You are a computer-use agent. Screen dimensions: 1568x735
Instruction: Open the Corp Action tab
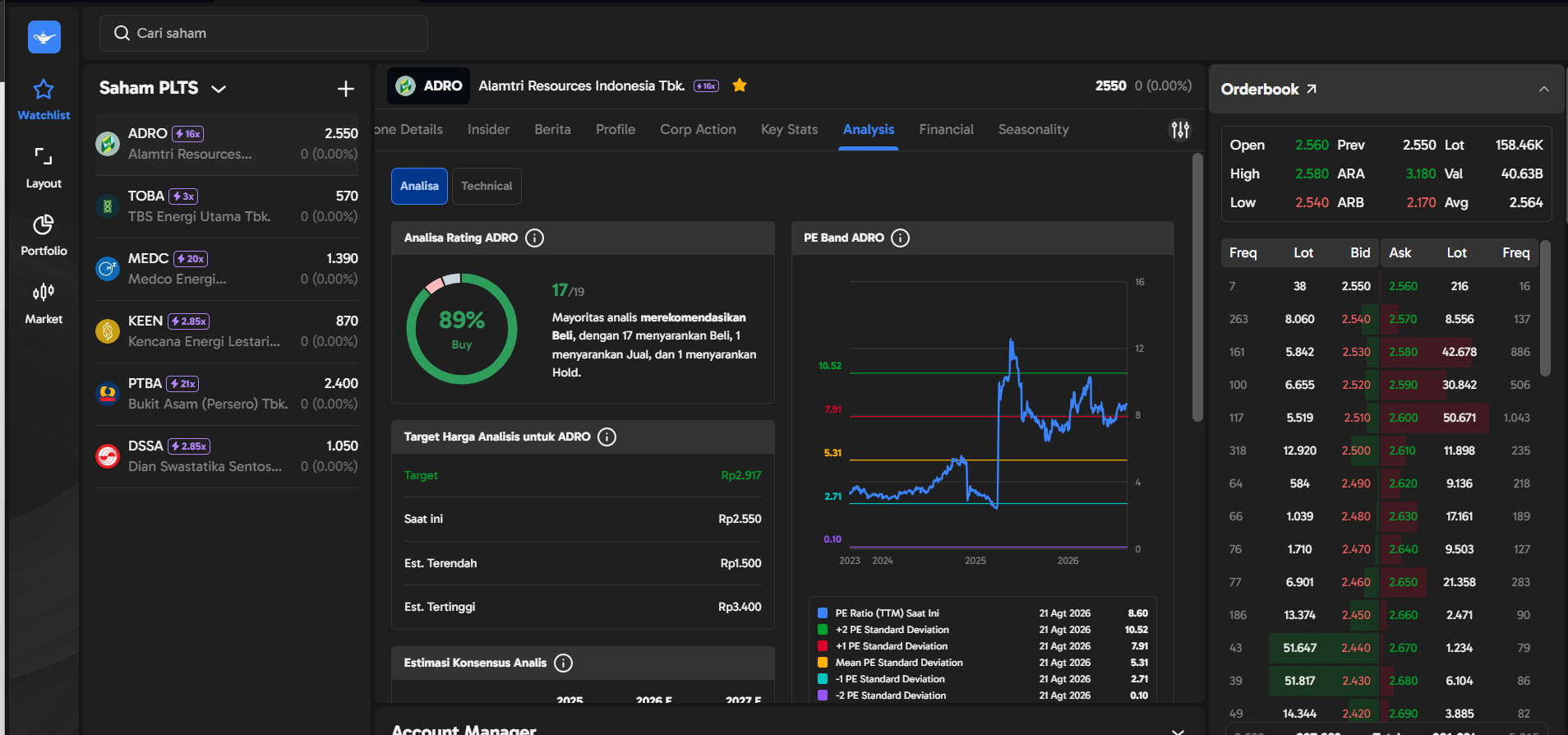point(698,130)
